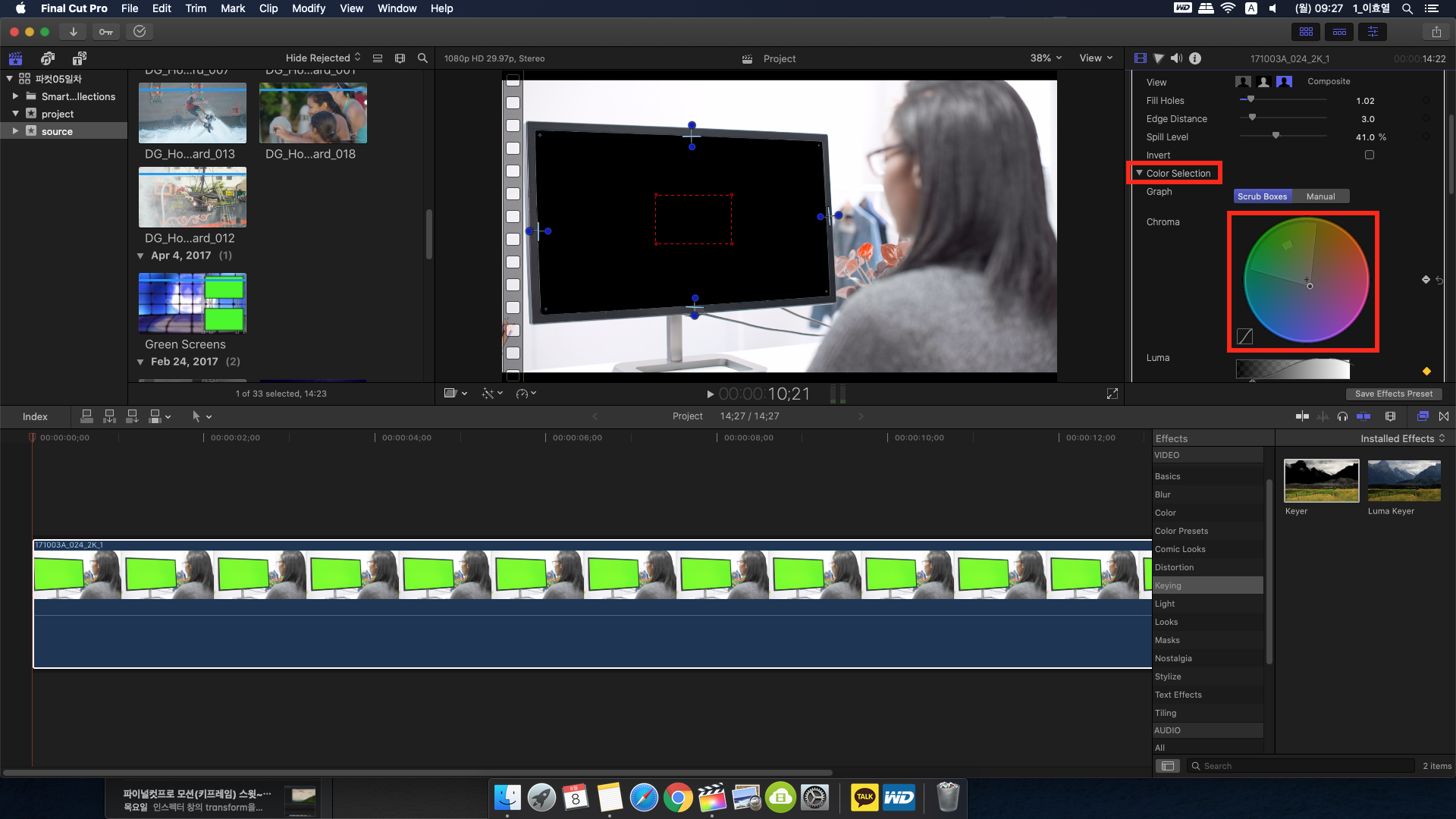Open the 38% zoom dropdown

[1046, 58]
